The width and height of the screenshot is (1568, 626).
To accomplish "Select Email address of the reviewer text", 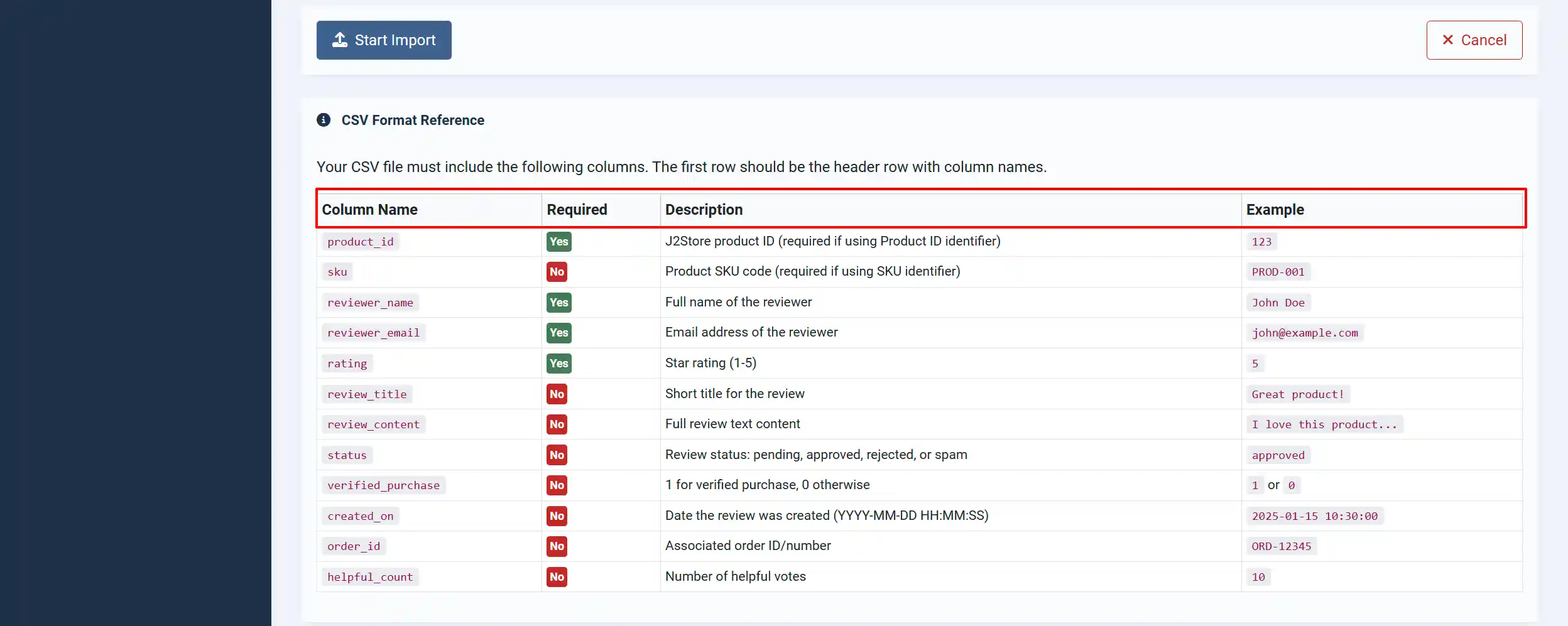I will click(x=751, y=332).
